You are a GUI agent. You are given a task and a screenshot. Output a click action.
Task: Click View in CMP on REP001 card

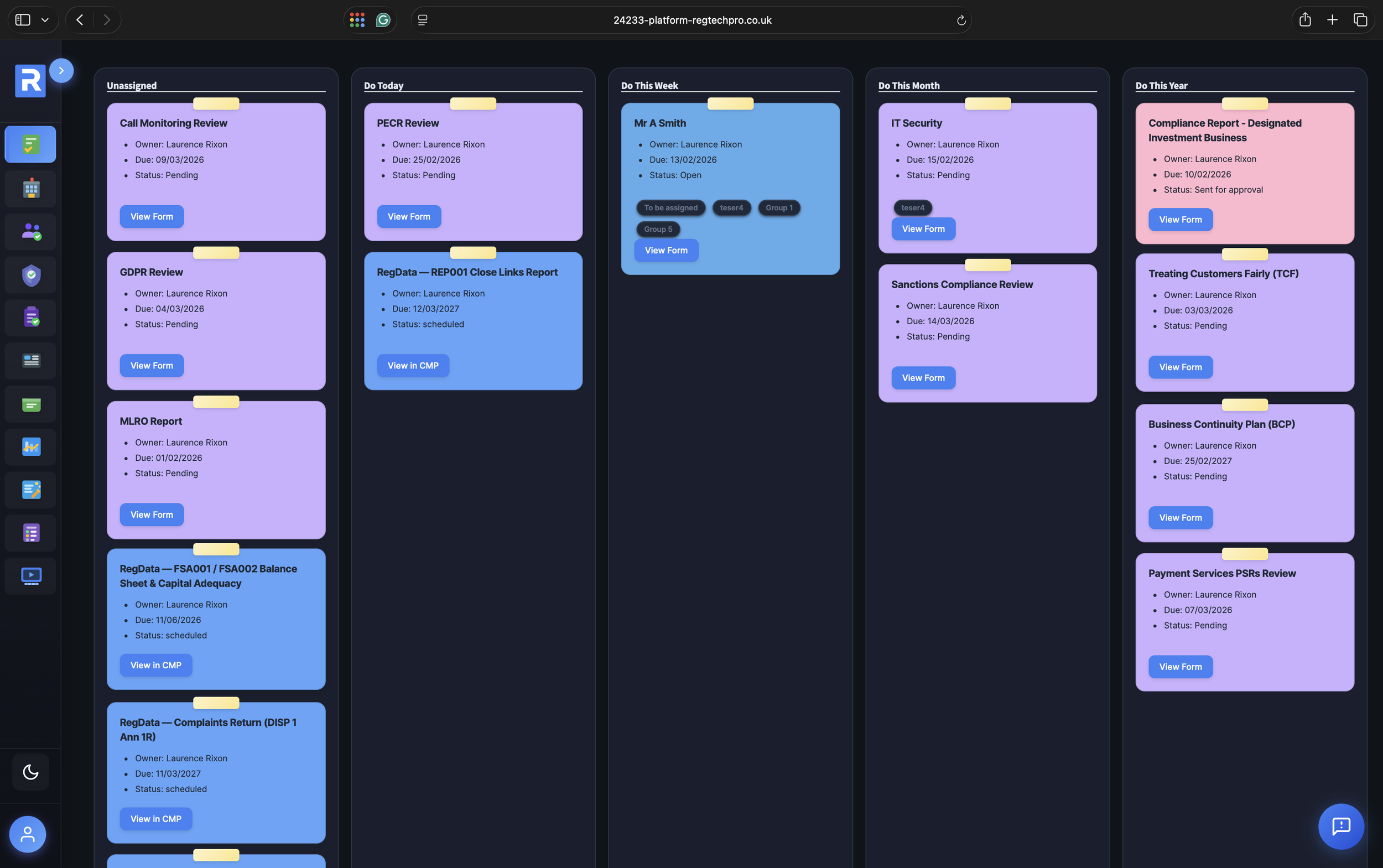coord(413,366)
